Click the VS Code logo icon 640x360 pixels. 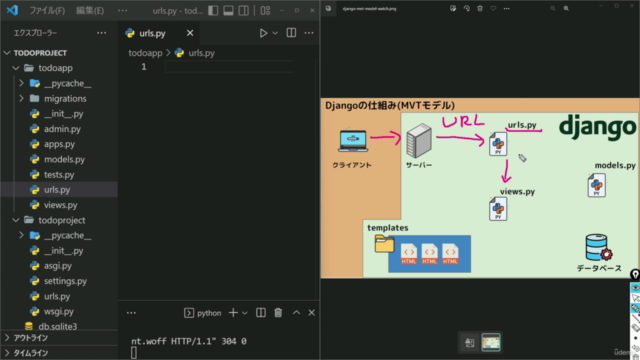point(12,10)
